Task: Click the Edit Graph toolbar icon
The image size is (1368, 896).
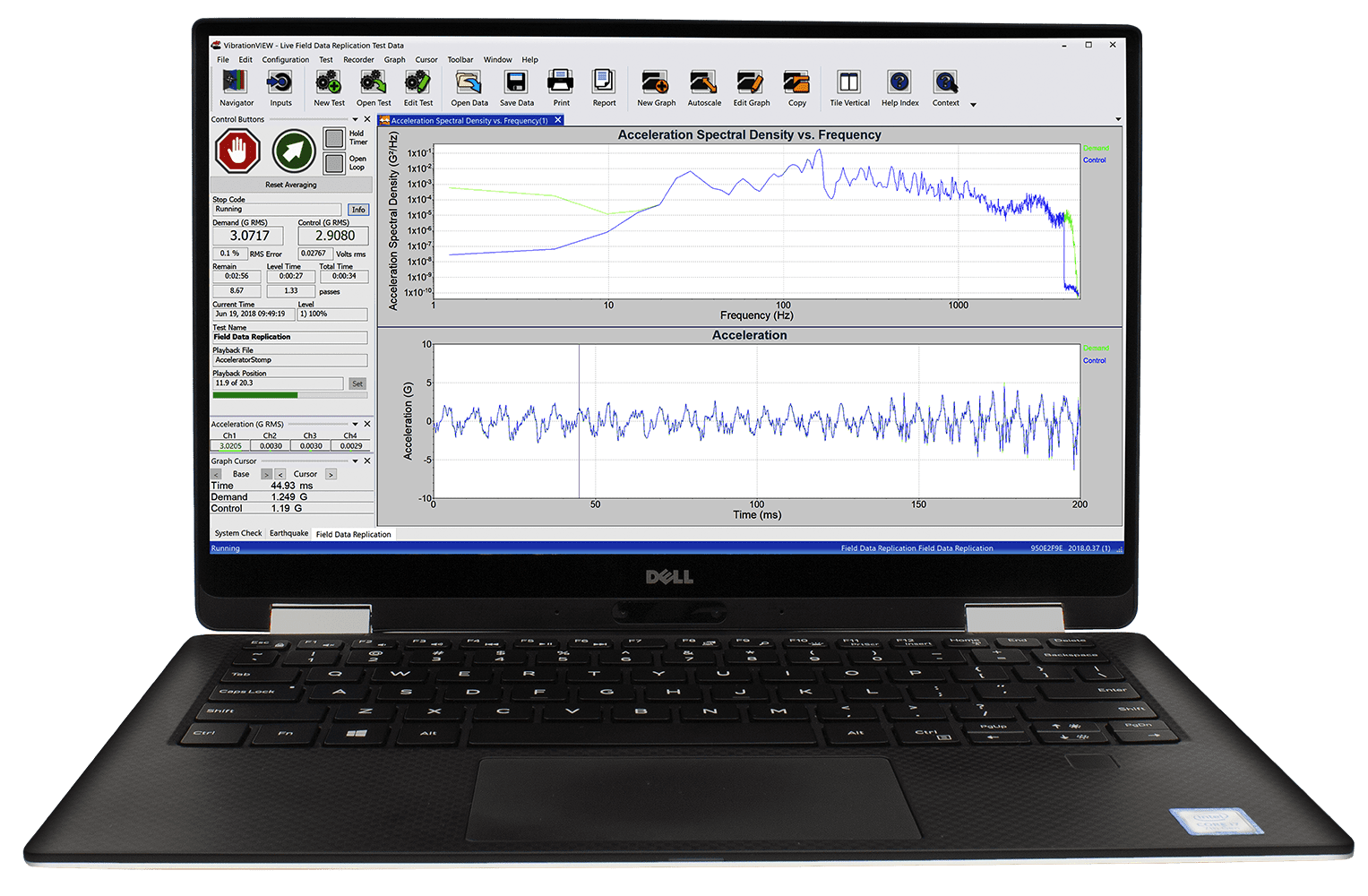Action: 751,82
